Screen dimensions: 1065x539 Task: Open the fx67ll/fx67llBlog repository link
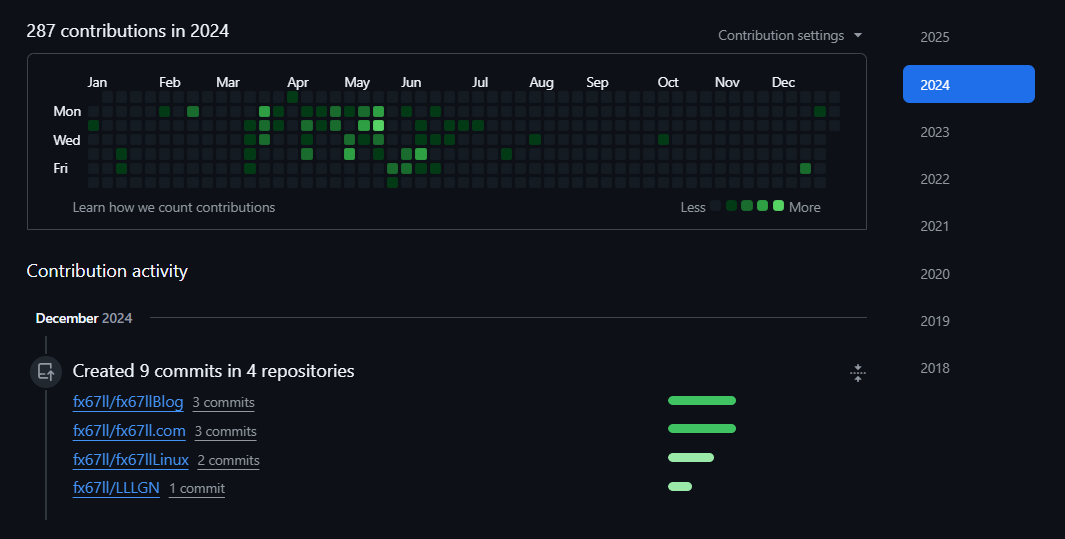(128, 402)
